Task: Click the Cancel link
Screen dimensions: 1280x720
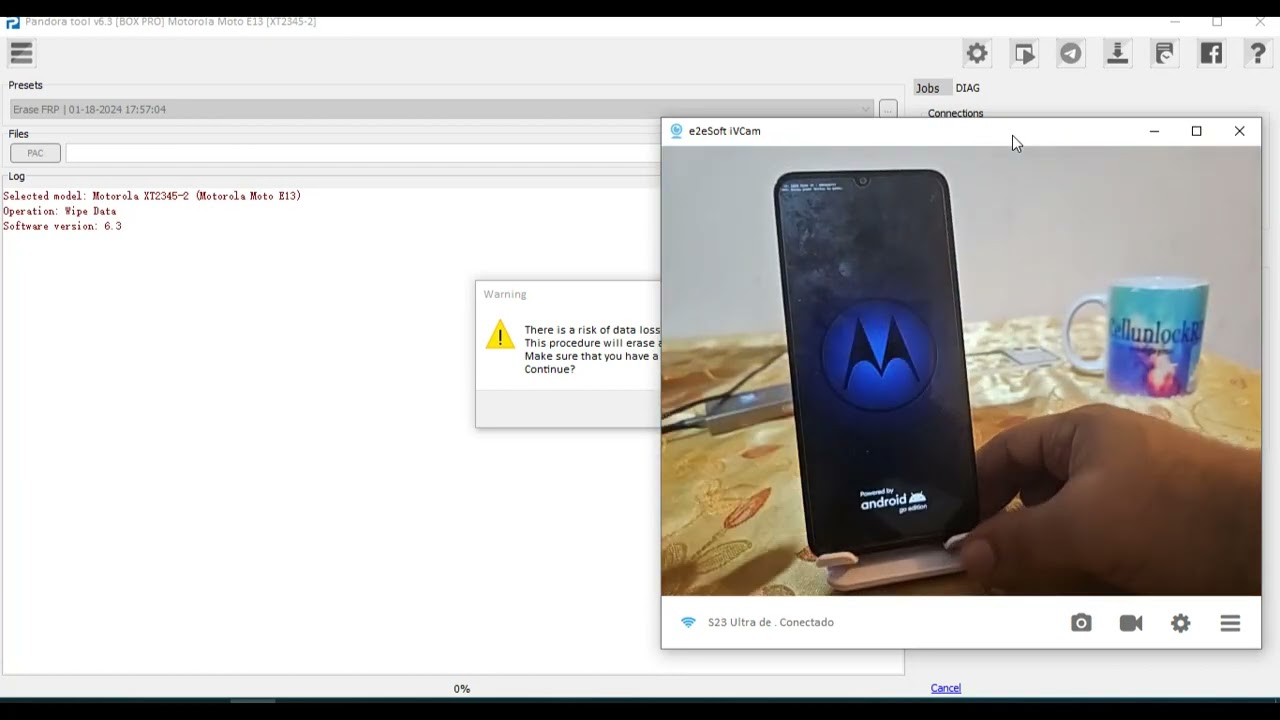Action: coord(946,688)
